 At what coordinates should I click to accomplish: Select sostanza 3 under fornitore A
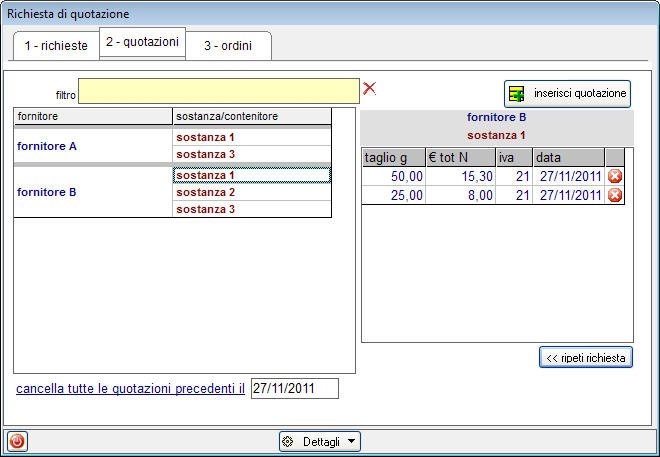coord(252,154)
